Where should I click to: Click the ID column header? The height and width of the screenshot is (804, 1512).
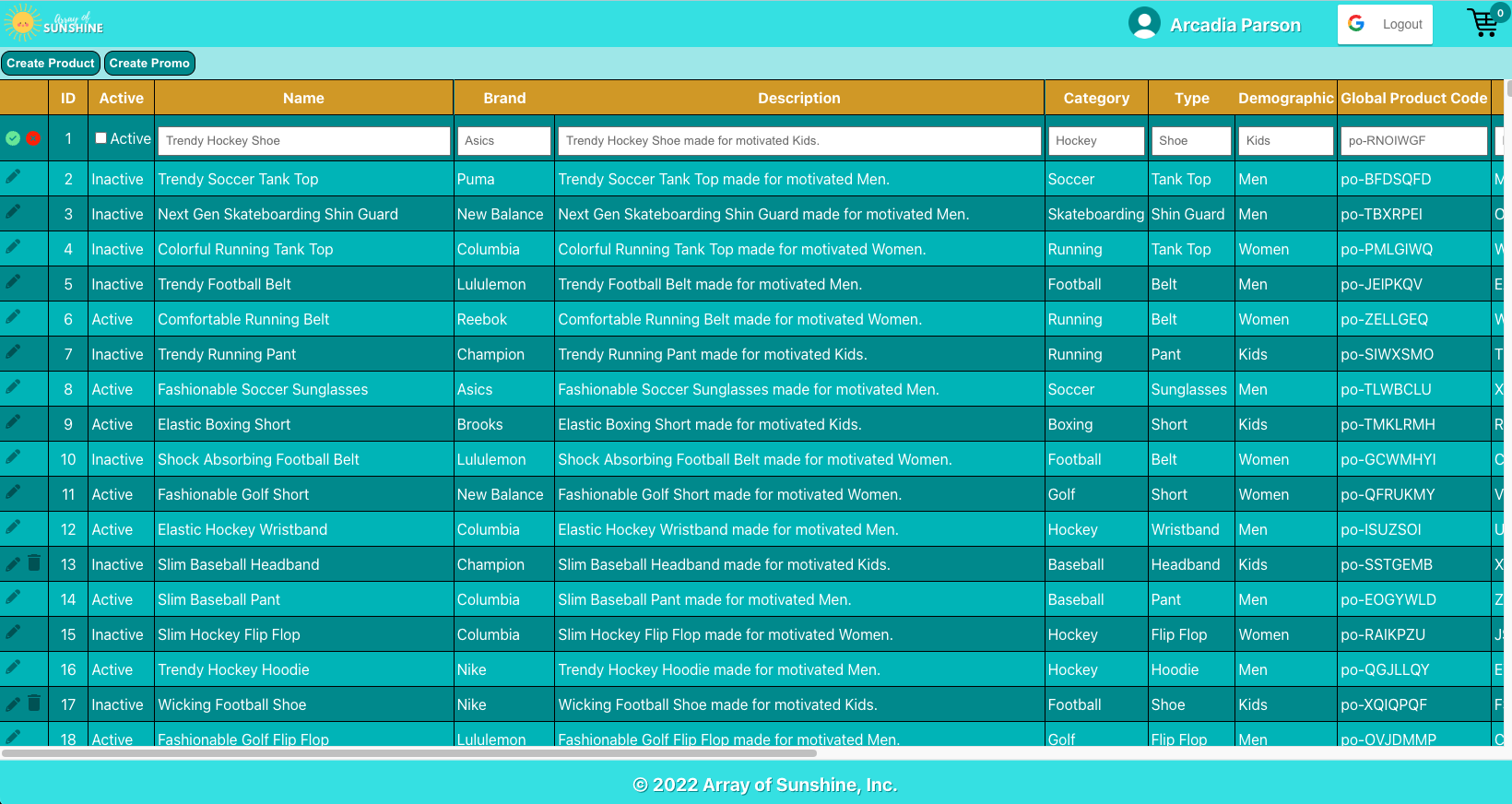(x=68, y=98)
